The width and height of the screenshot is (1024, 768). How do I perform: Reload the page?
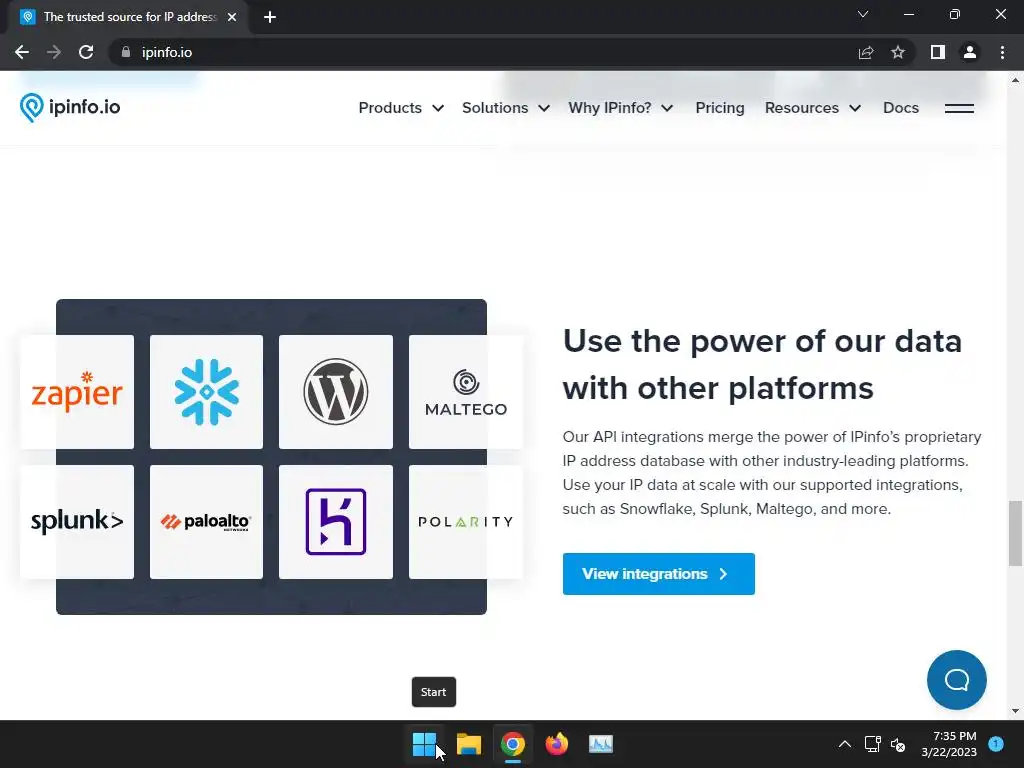pyautogui.click(x=86, y=52)
